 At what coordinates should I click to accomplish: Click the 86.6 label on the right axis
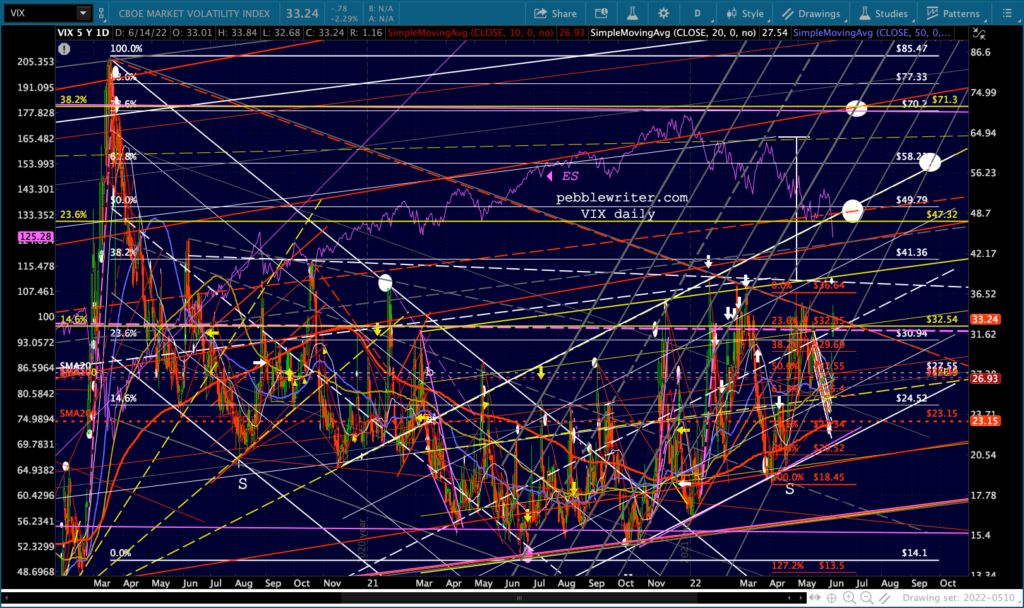click(x=981, y=52)
